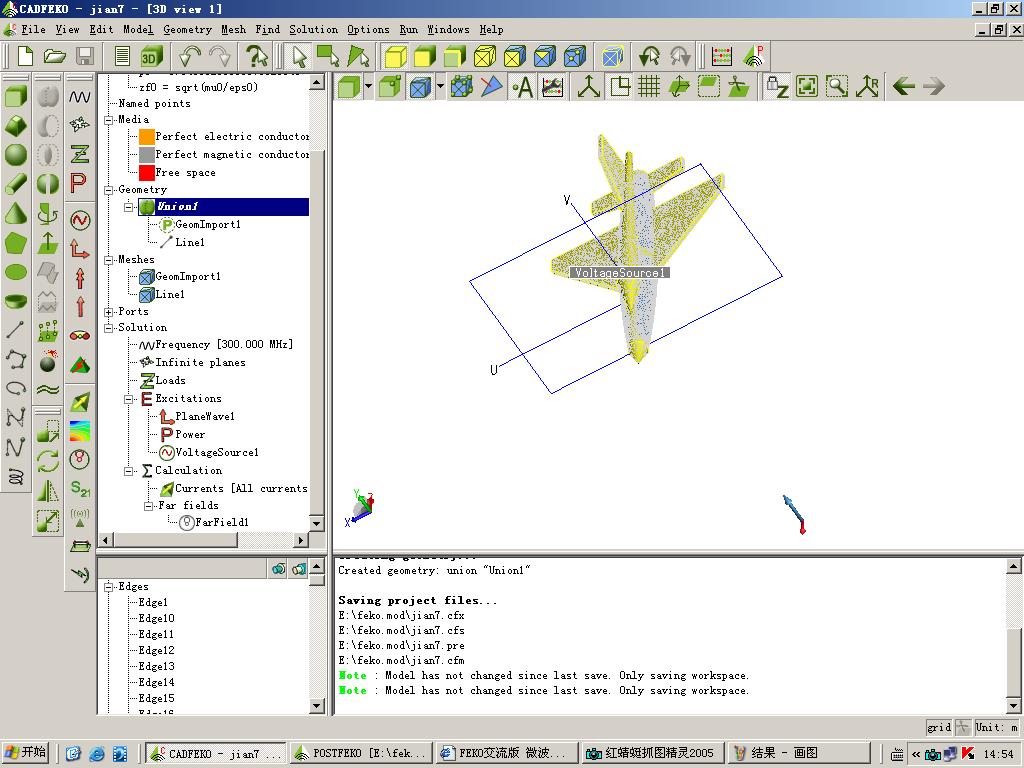The image size is (1024, 768).
Task: Collapse the Excitations node
Action: point(129,399)
